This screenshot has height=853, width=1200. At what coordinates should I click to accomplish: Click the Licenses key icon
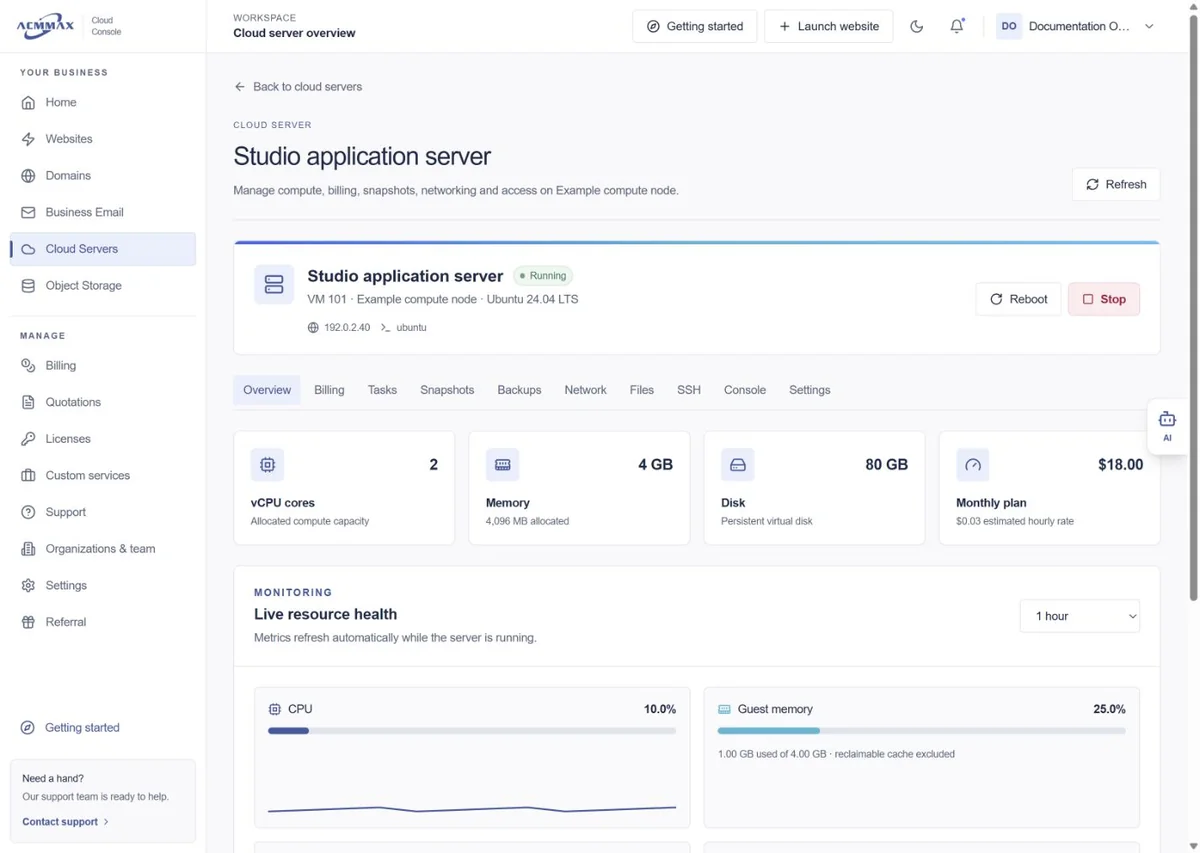[x=28, y=439]
